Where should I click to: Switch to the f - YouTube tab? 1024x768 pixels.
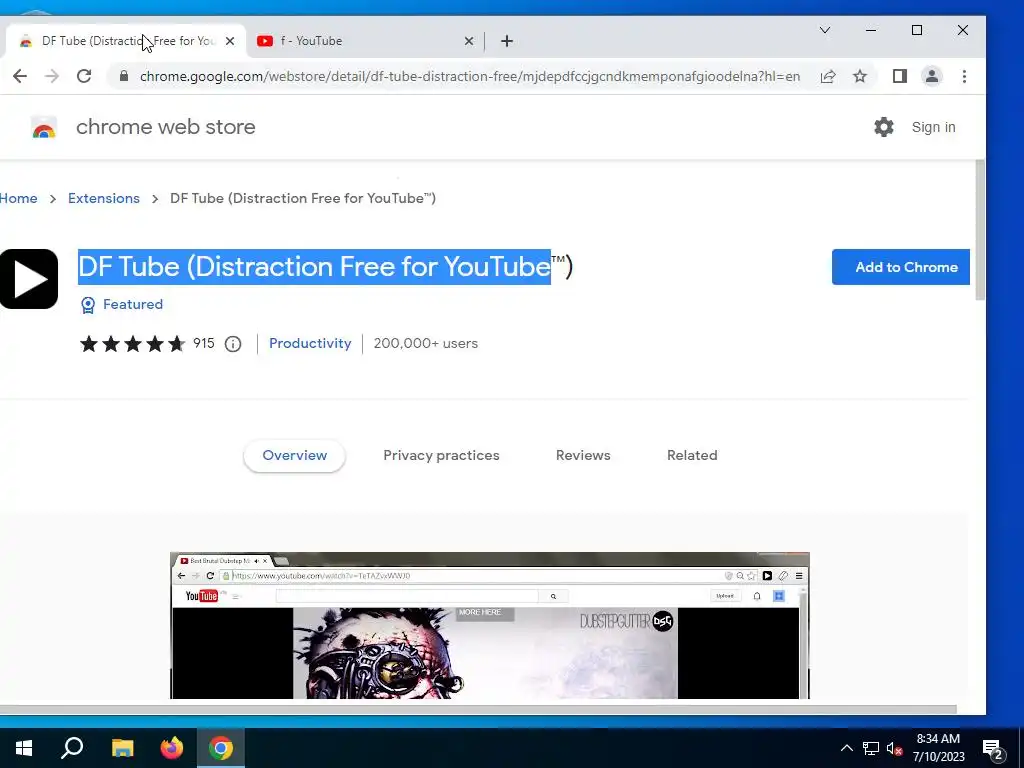point(365,41)
